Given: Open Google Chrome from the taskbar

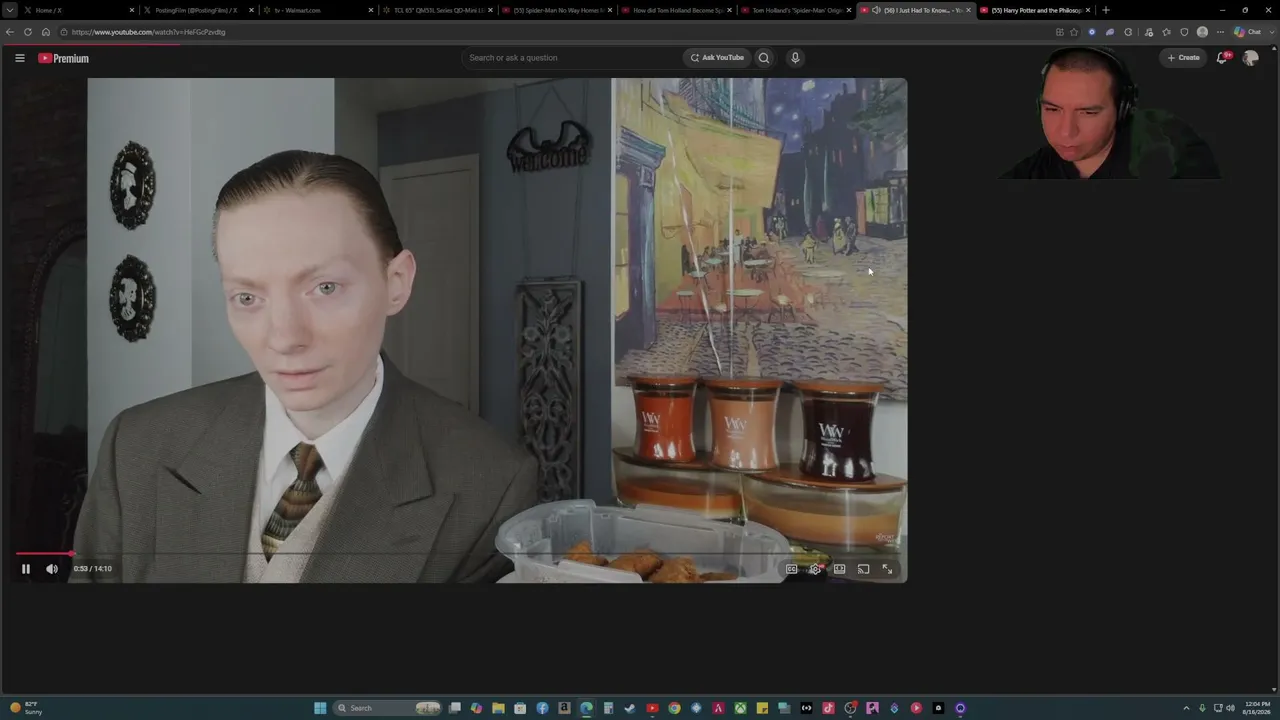Looking at the screenshot, I should coord(674,708).
